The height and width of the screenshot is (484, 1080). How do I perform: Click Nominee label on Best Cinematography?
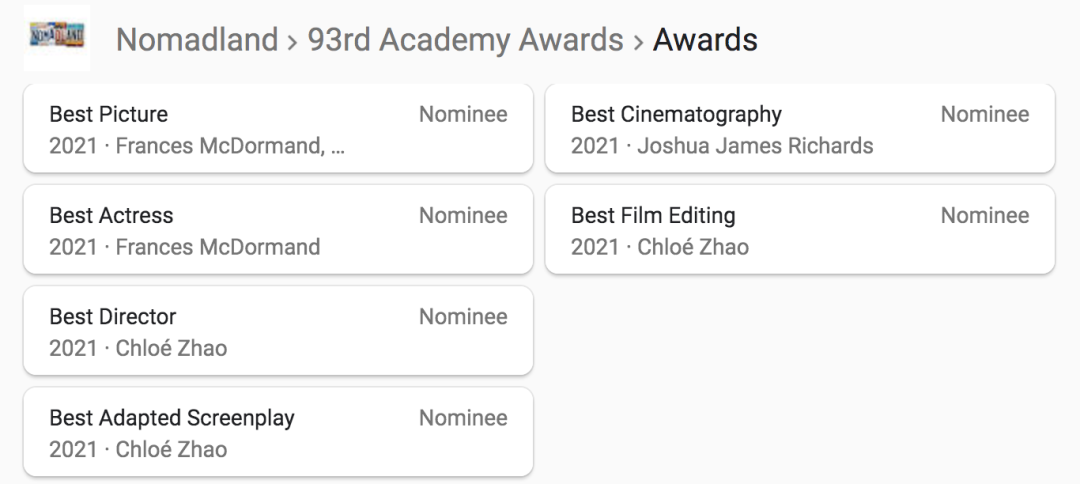point(984,115)
